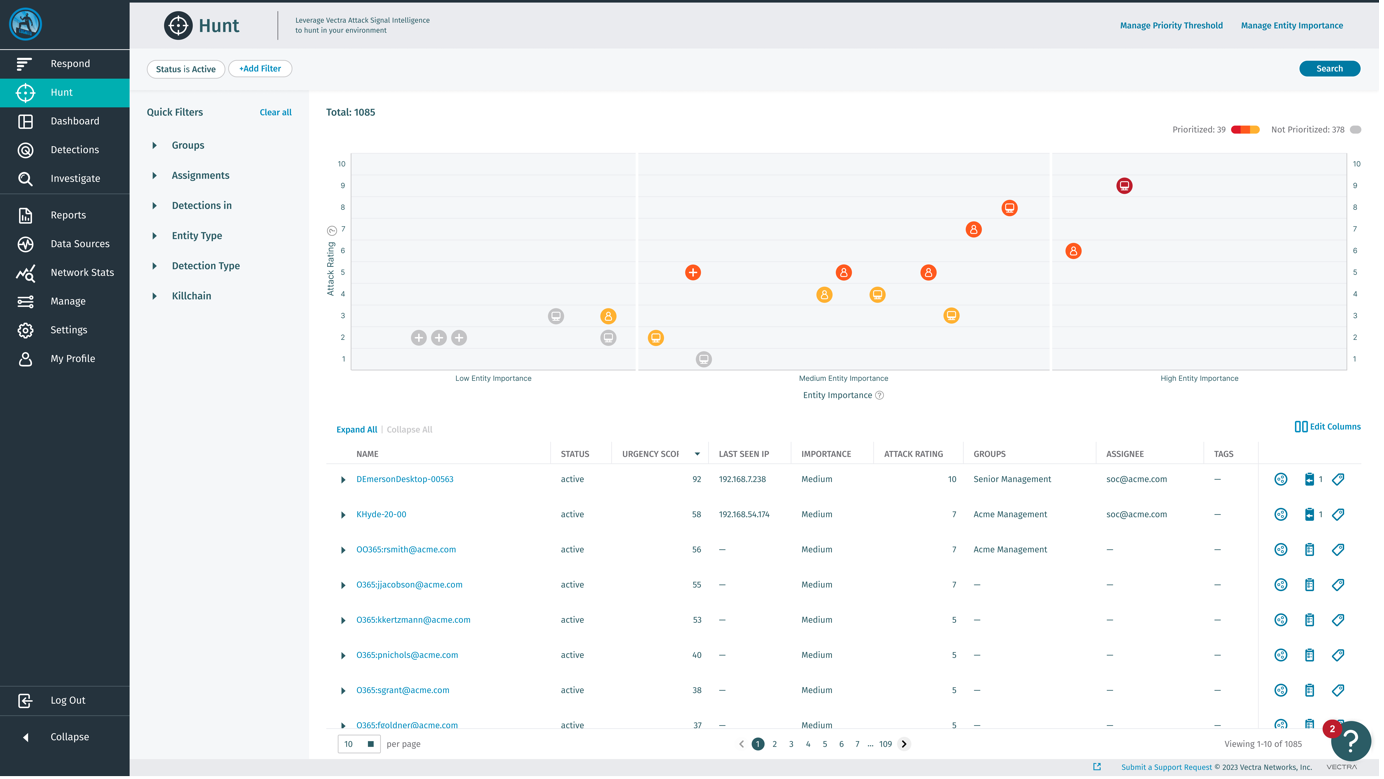Click the red host marker at attack rating 9
This screenshot has height=779, width=1384.
(x=1124, y=185)
